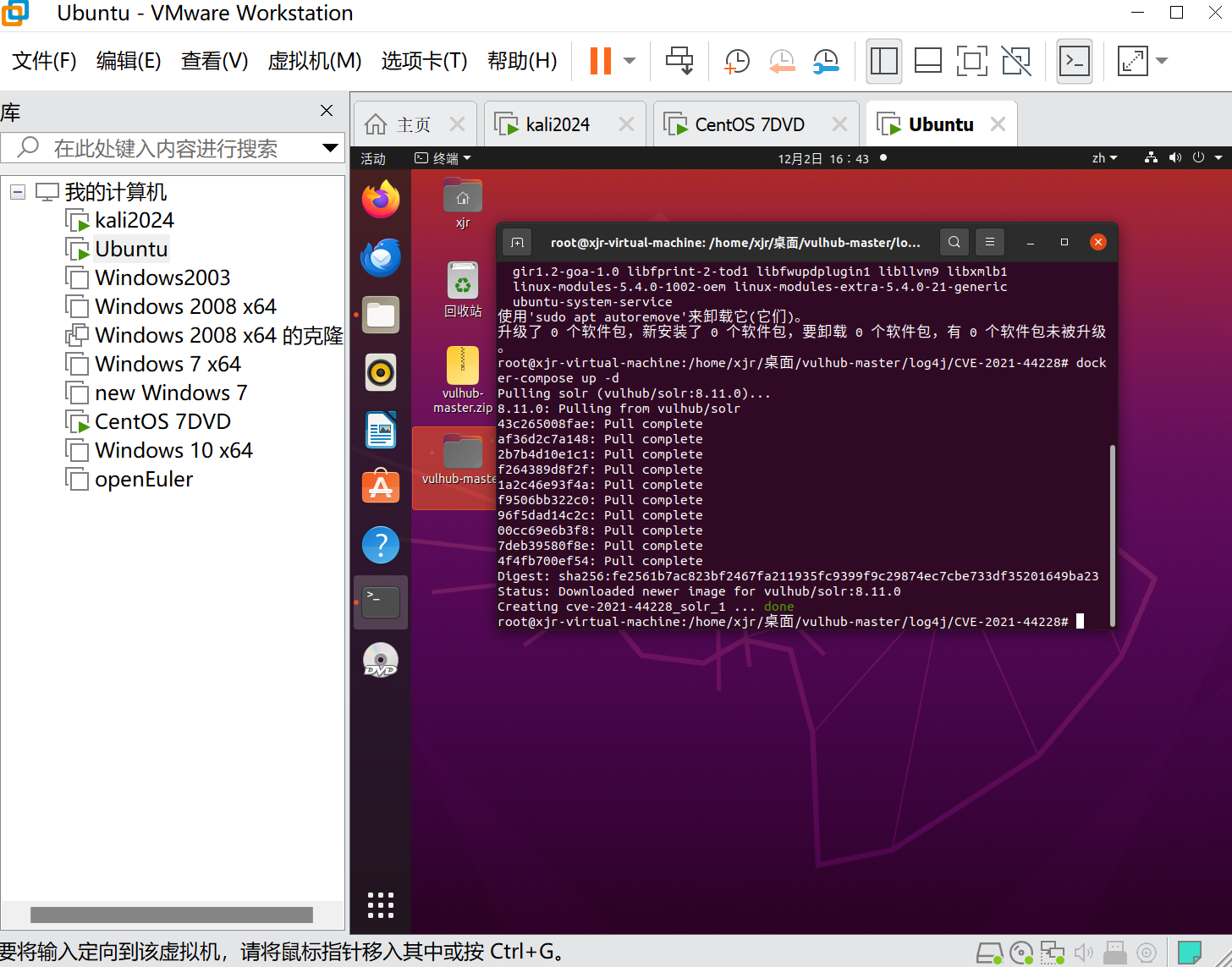Click the DVD disc icon in the dock
This screenshot has width=1232, height=967.
click(x=381, y=660)
